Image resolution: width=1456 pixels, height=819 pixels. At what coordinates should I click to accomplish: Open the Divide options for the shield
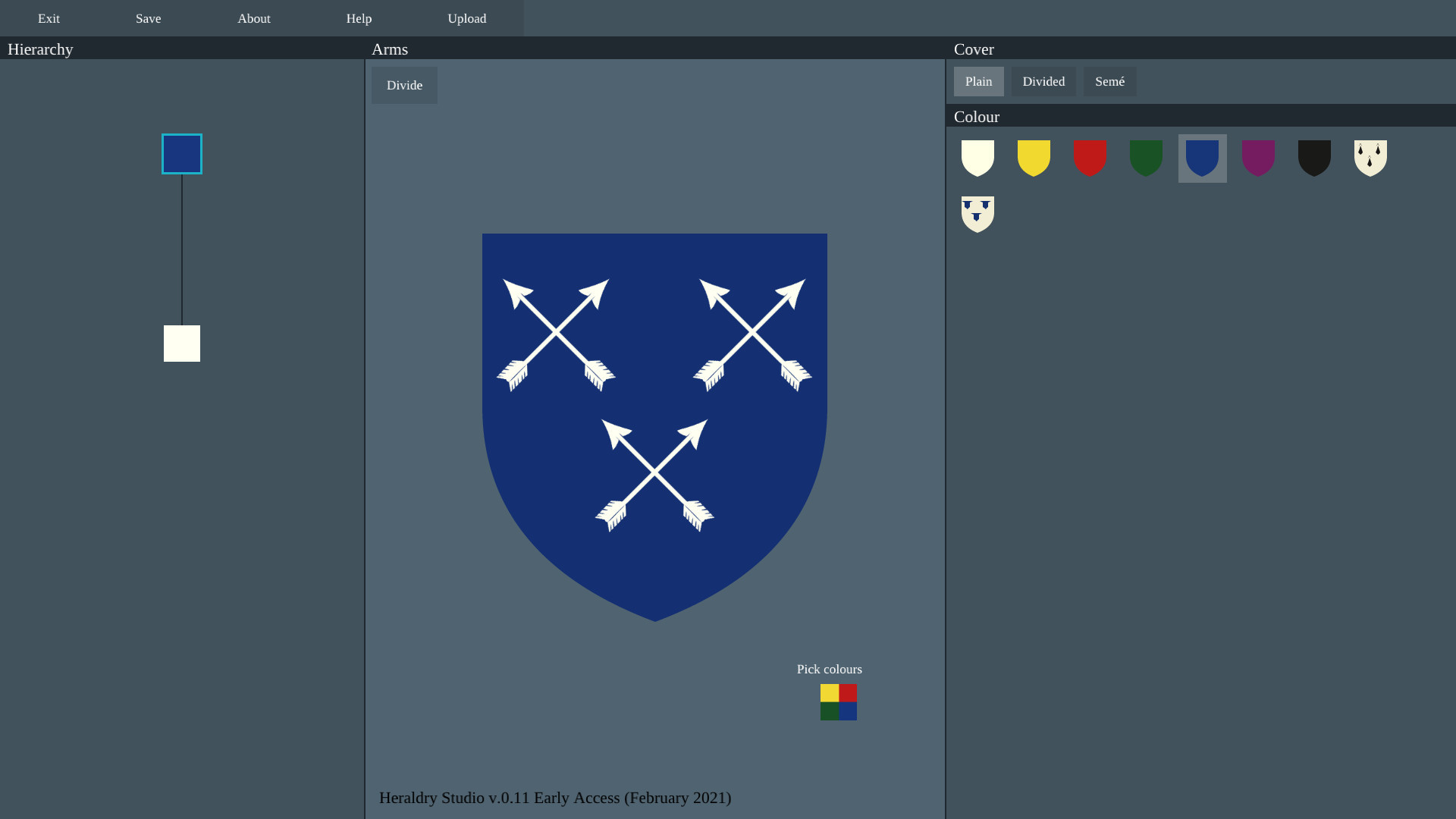(404, 85)
